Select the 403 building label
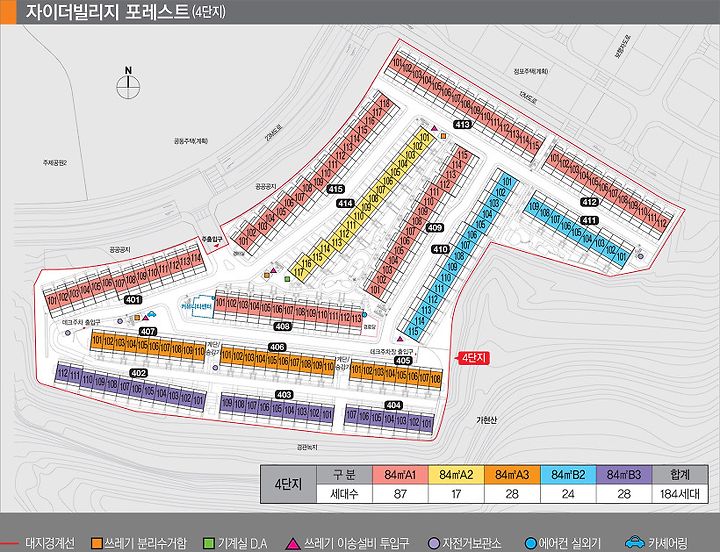Image resolution: width=720 pixels, height=552 pixels. [284, 394]
